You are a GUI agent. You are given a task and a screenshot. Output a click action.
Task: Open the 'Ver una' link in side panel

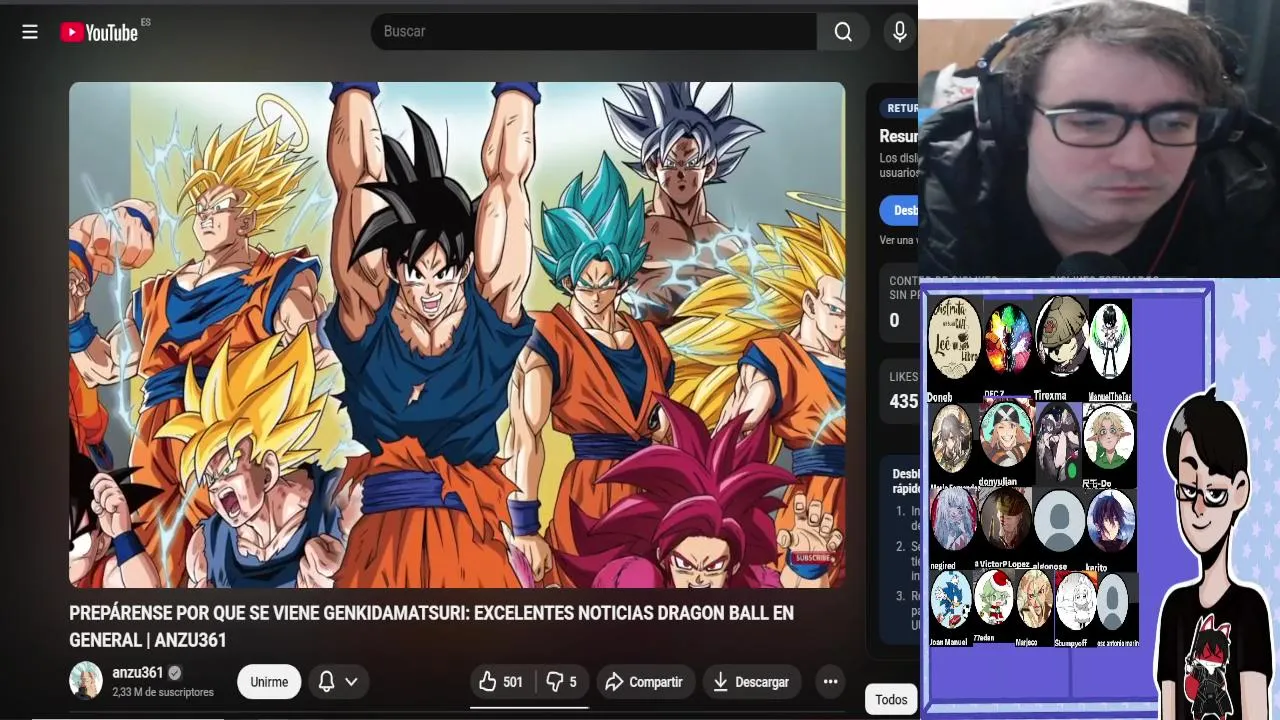click(898, 240)
